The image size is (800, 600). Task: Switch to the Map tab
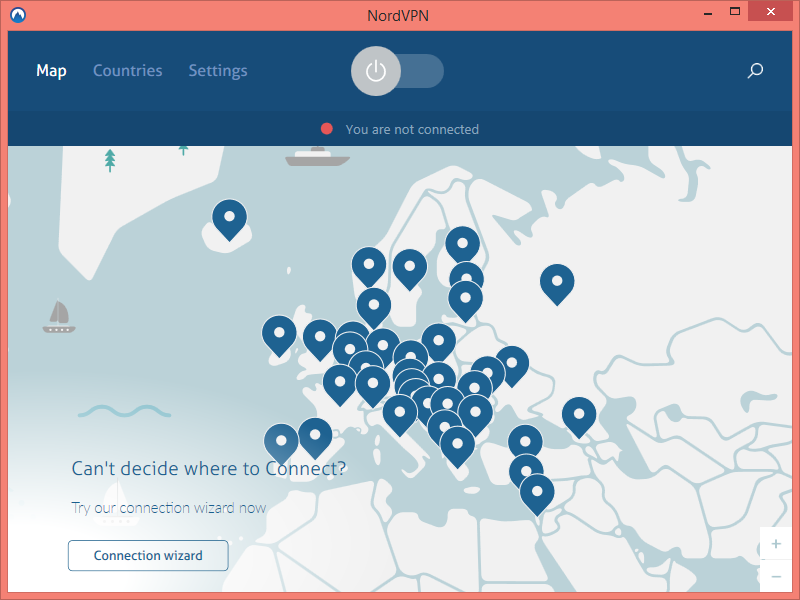pos(51,70)
